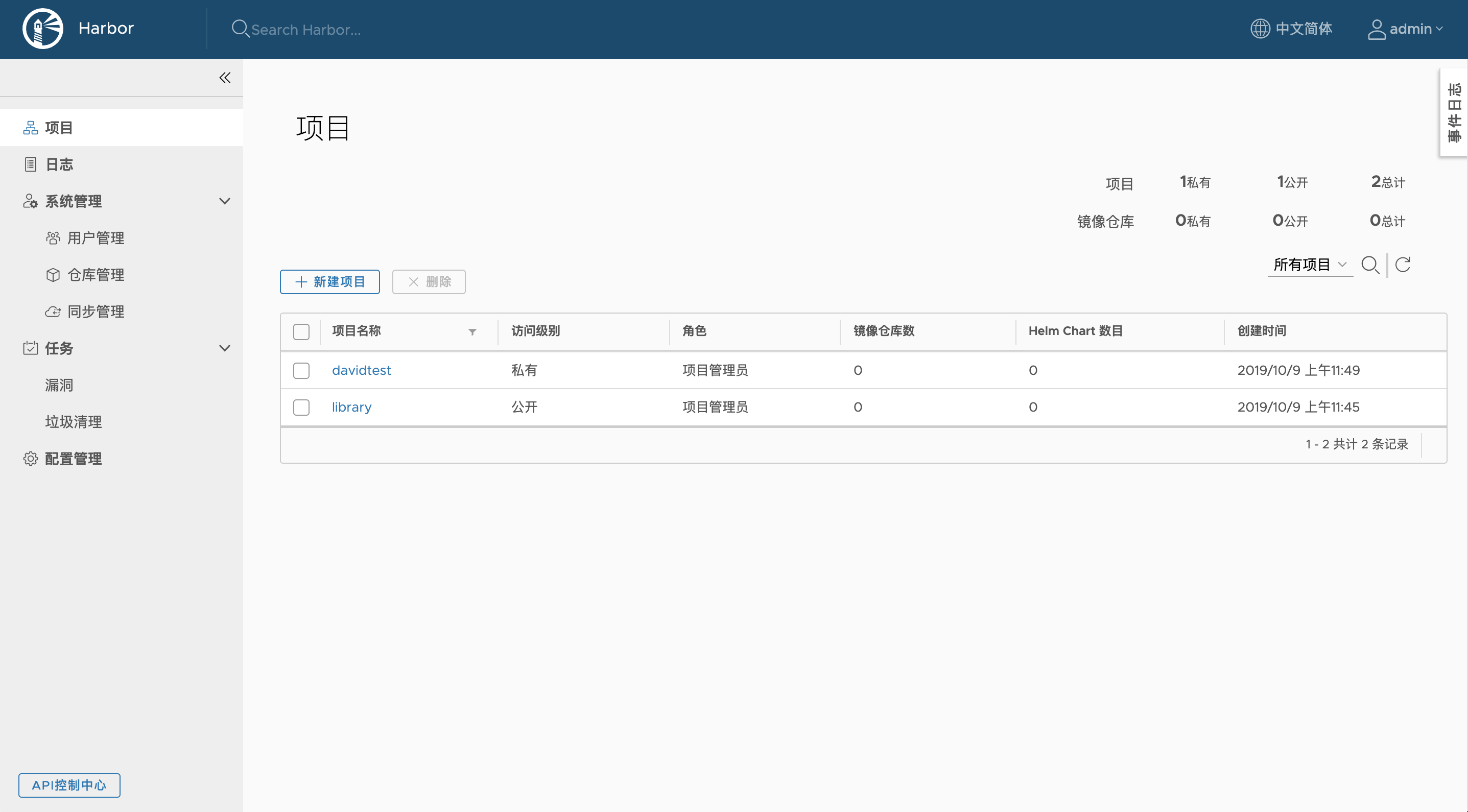Refresh the project list
1468x812 pixels.
(1403, 265)
